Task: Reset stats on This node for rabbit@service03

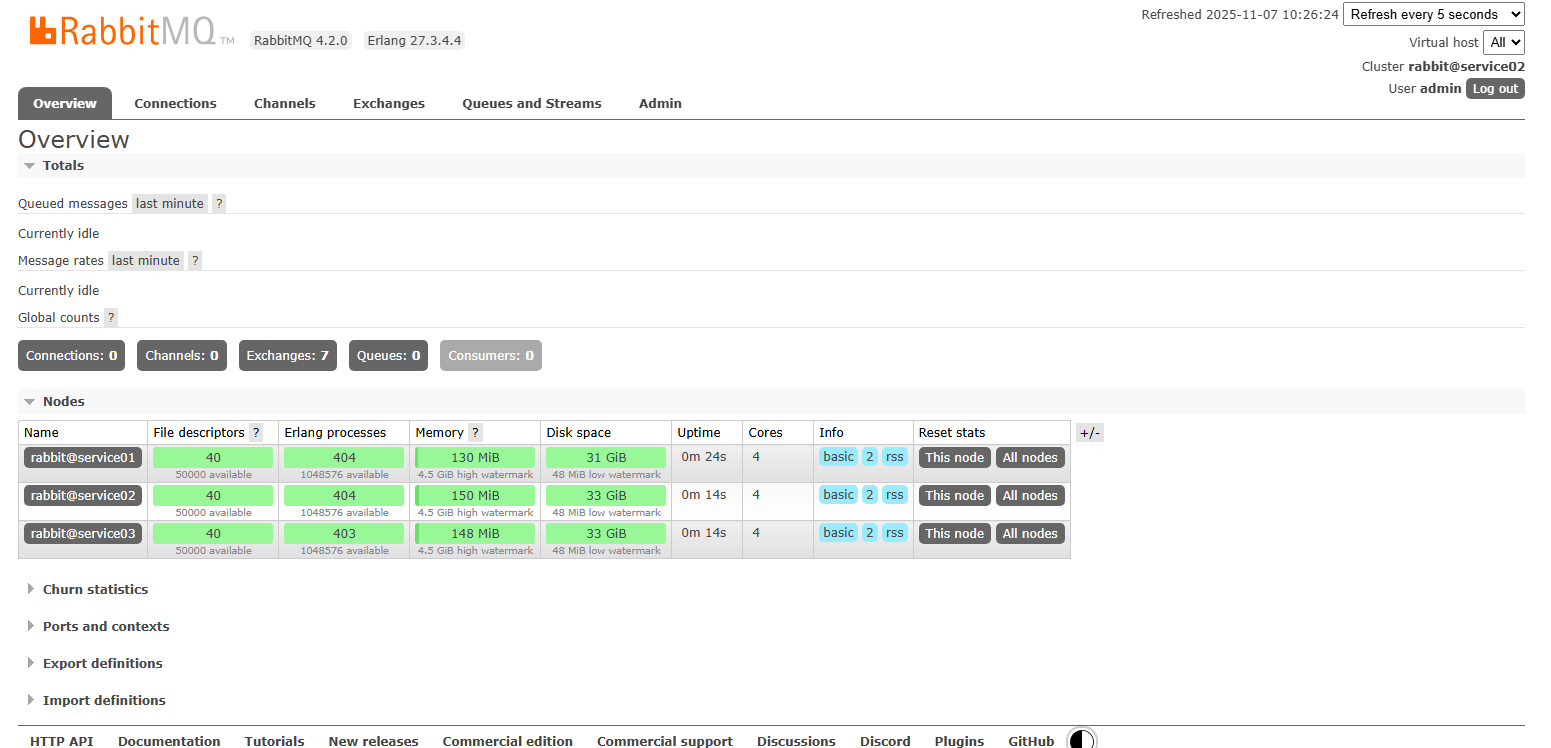Action: (x=954, y=534)
